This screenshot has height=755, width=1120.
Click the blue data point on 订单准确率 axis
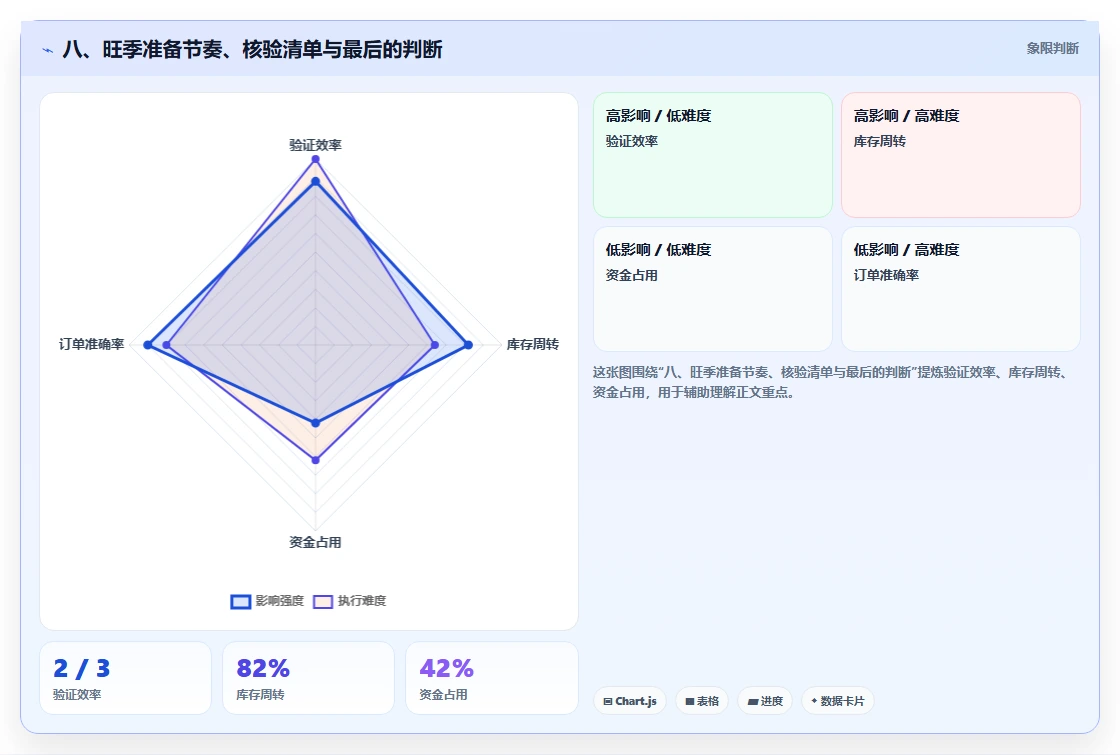pos(148,345)
